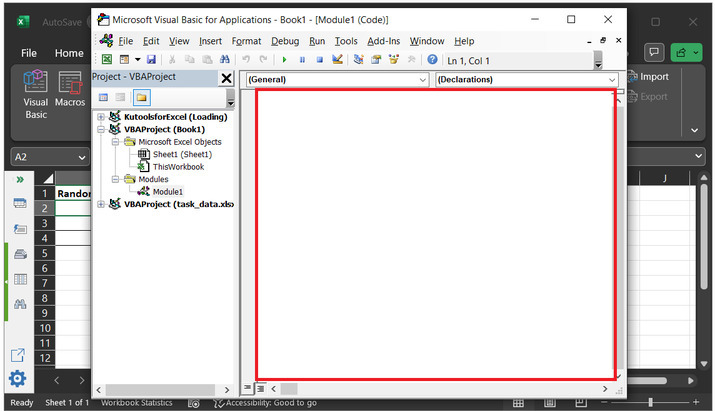Click the Copy icon in VBA toolbar

pos(189,59)
